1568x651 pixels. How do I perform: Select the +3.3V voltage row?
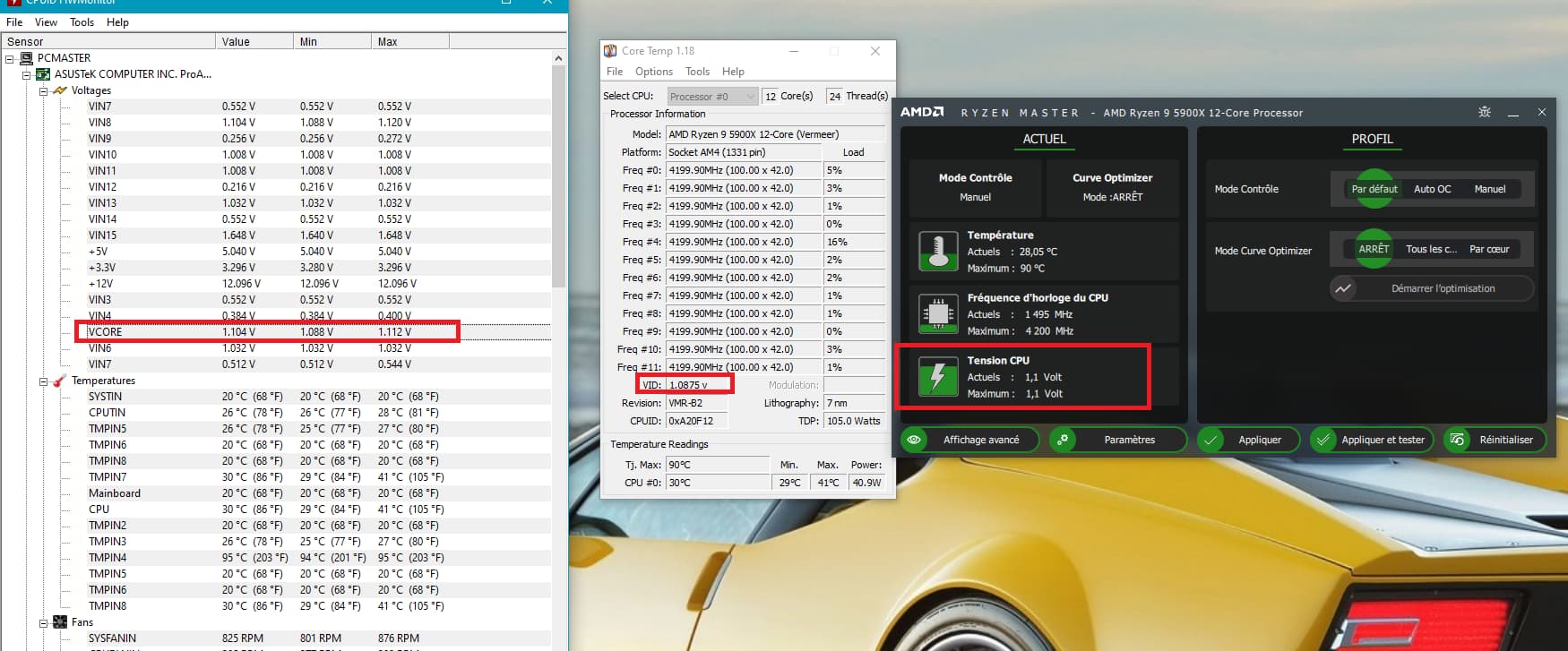tap(318, 268)
